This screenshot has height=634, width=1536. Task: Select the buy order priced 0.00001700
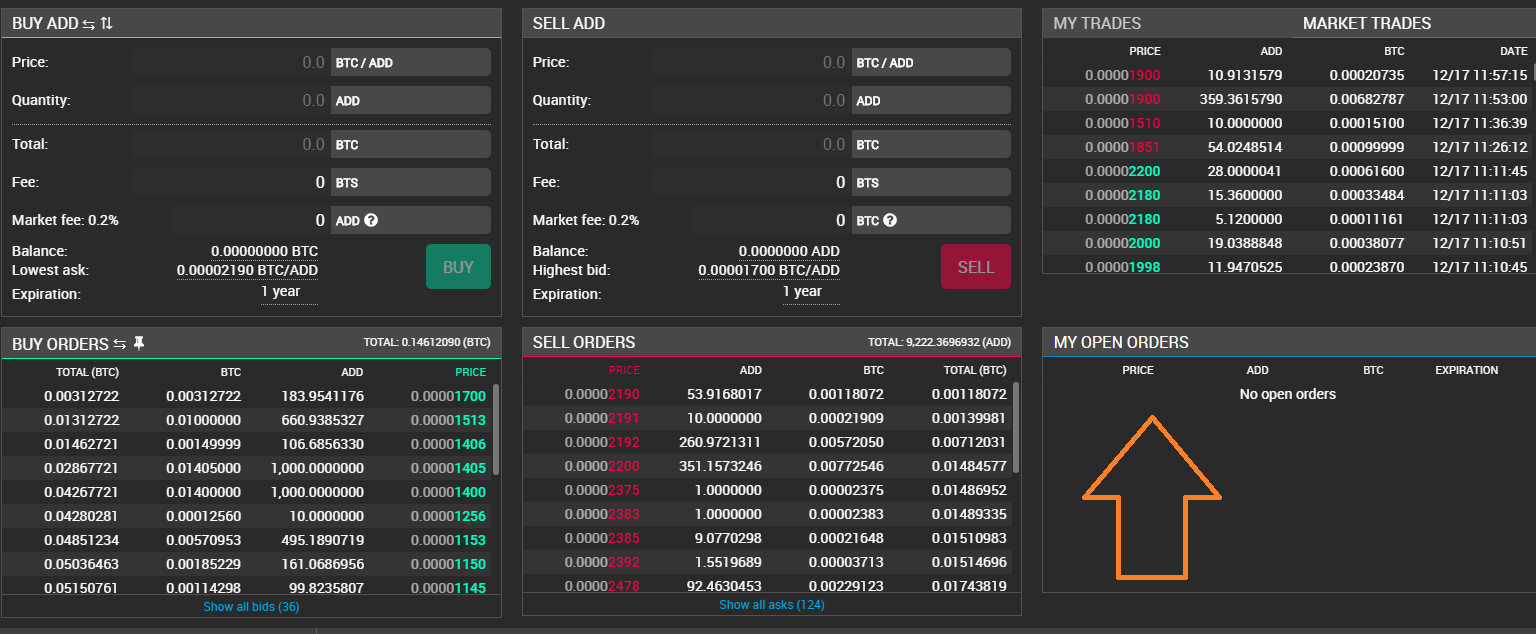click(248, 396)
